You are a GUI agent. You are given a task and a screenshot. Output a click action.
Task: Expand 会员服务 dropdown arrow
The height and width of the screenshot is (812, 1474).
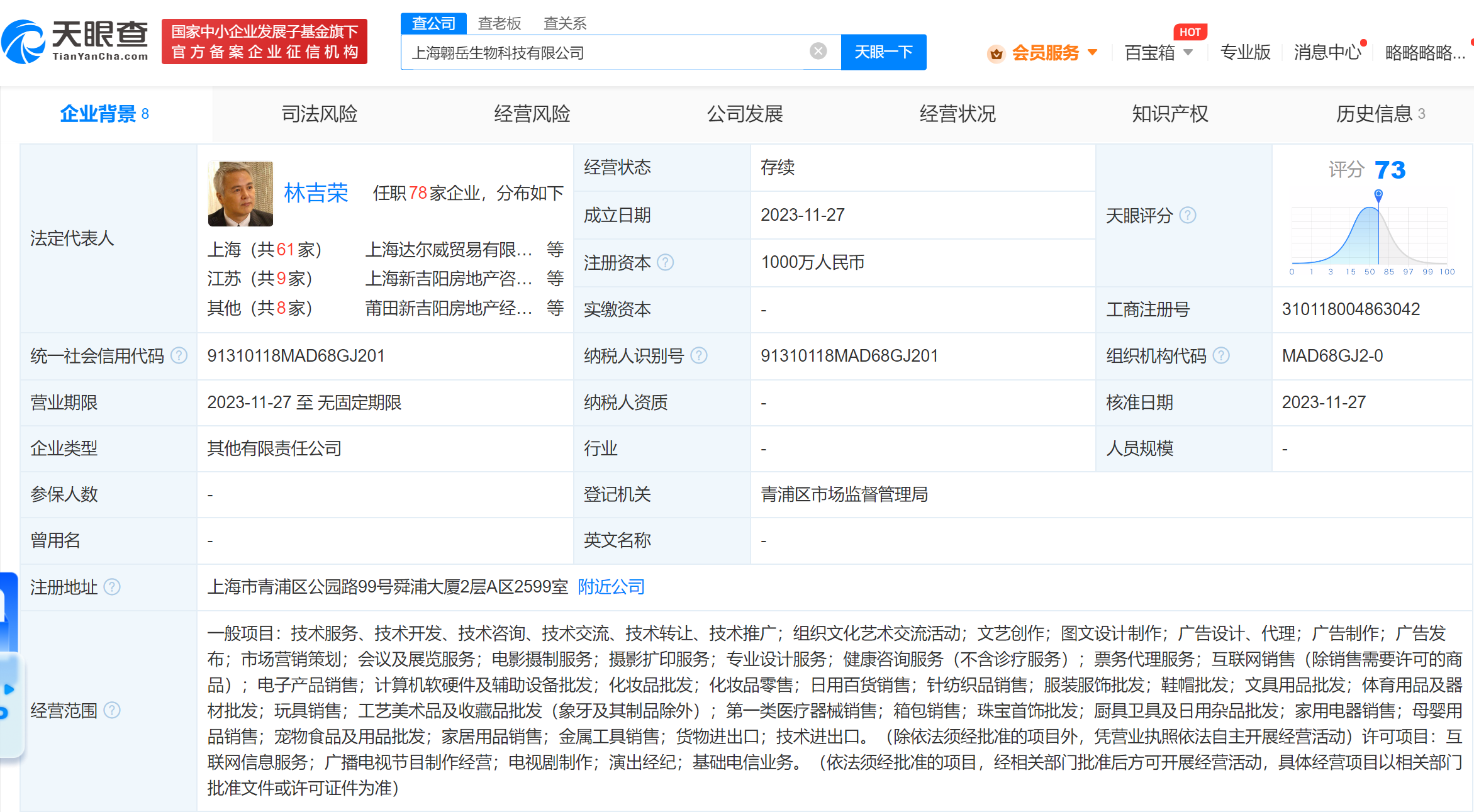tap(1093, 52)
